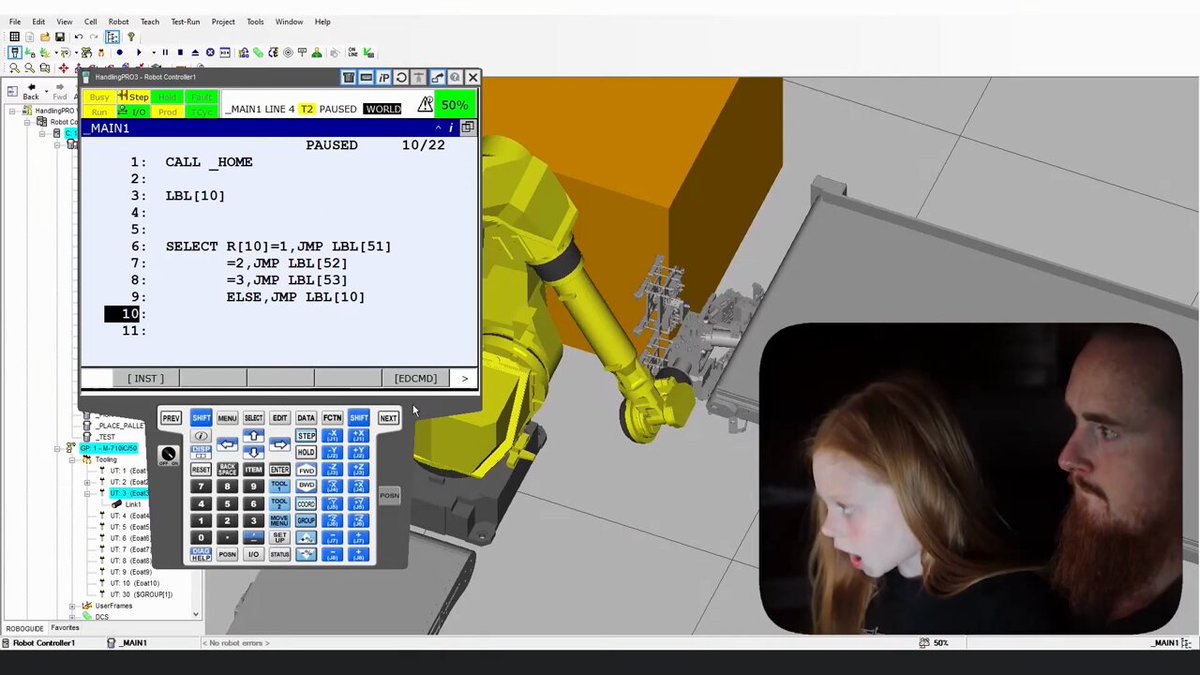Click the teach pendant icon in pendant title bar
Image resolution: width=1200 pixels, height=675 pixels.
coord(349,78)
